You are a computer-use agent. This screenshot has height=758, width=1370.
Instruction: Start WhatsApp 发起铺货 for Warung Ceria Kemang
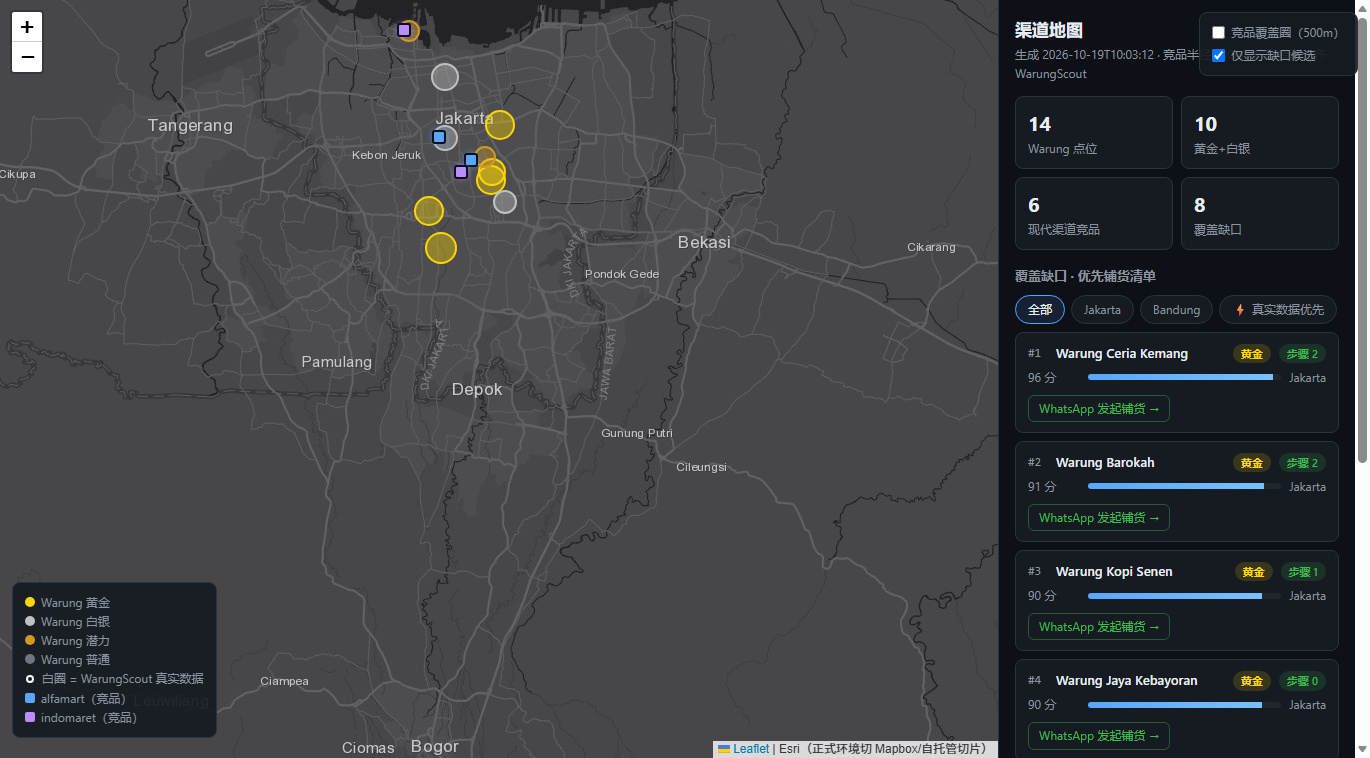(x=1098, y=408)
